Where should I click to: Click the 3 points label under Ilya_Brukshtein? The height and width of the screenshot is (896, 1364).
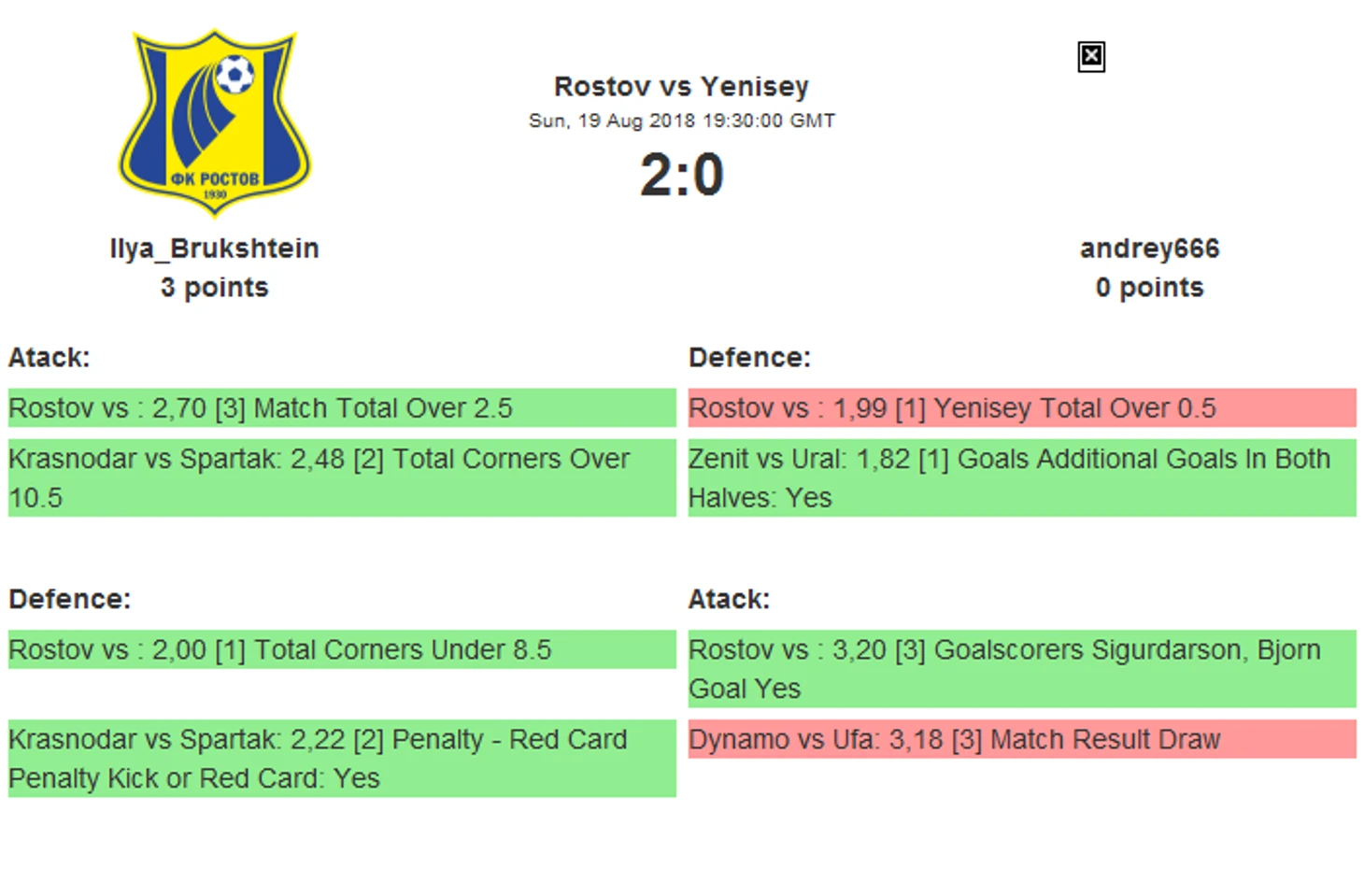pyautogui.click(x=214, y=287)
